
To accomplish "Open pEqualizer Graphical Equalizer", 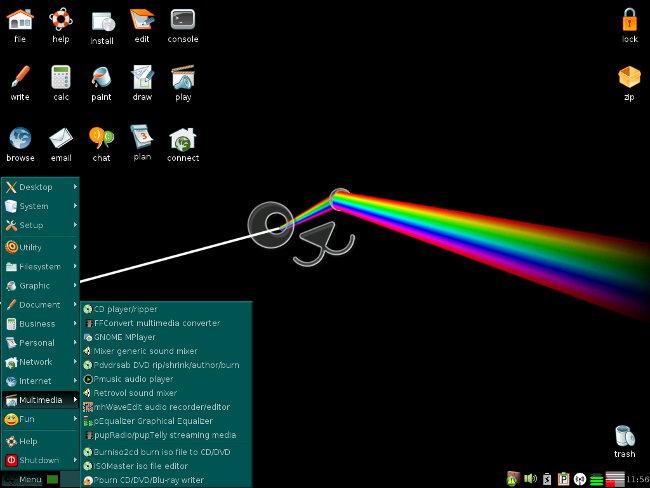I will point(166,421).
